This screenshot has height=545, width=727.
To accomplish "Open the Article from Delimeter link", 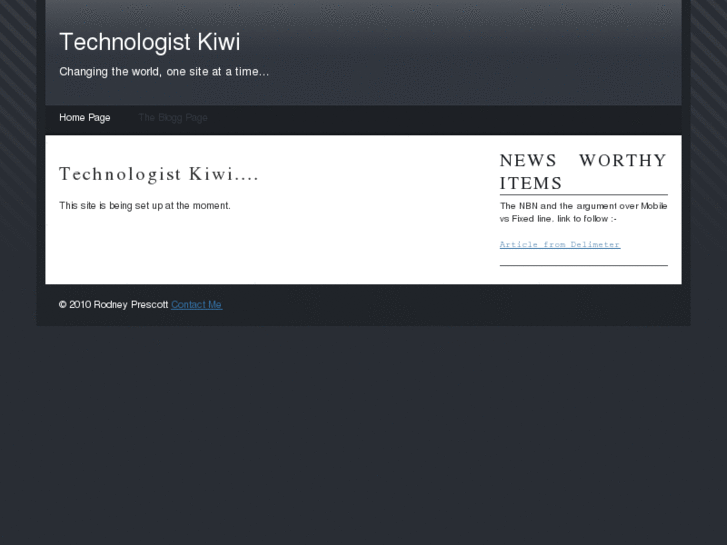I will [559, 245].
